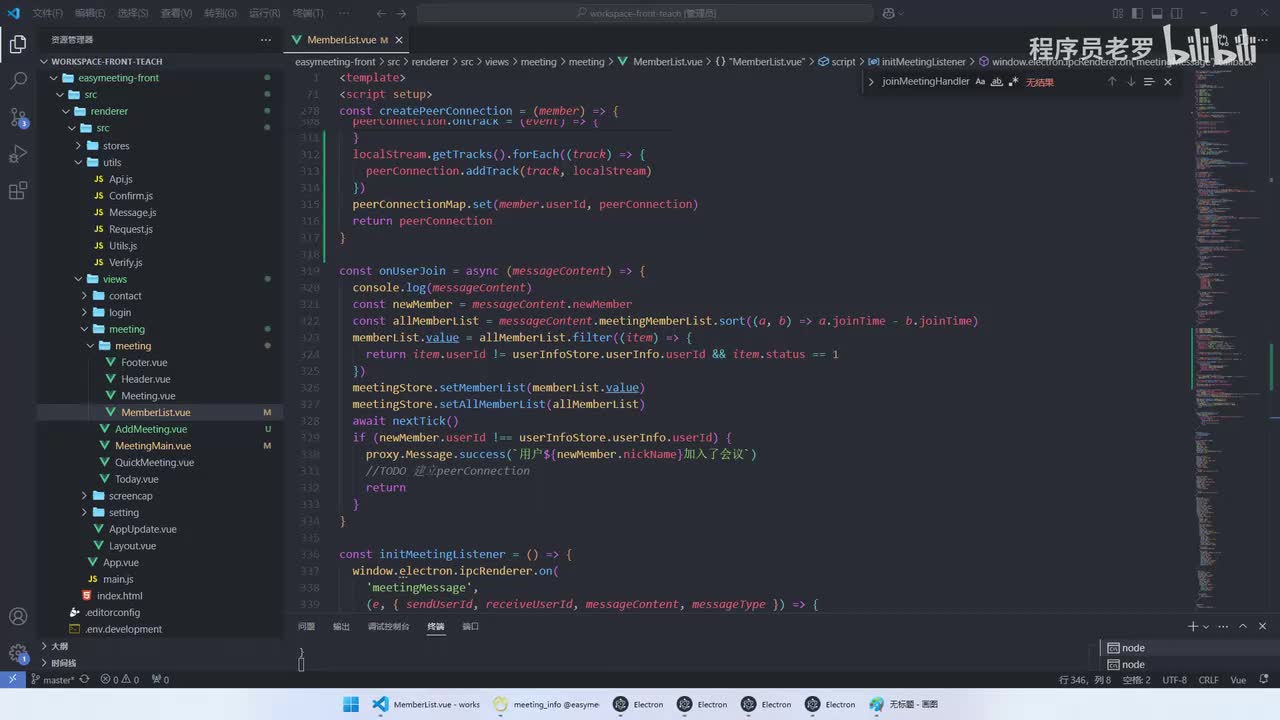Close the bottom terminal panel
This screenshot has height=720, width=1280.
[x=1262, y=626]
